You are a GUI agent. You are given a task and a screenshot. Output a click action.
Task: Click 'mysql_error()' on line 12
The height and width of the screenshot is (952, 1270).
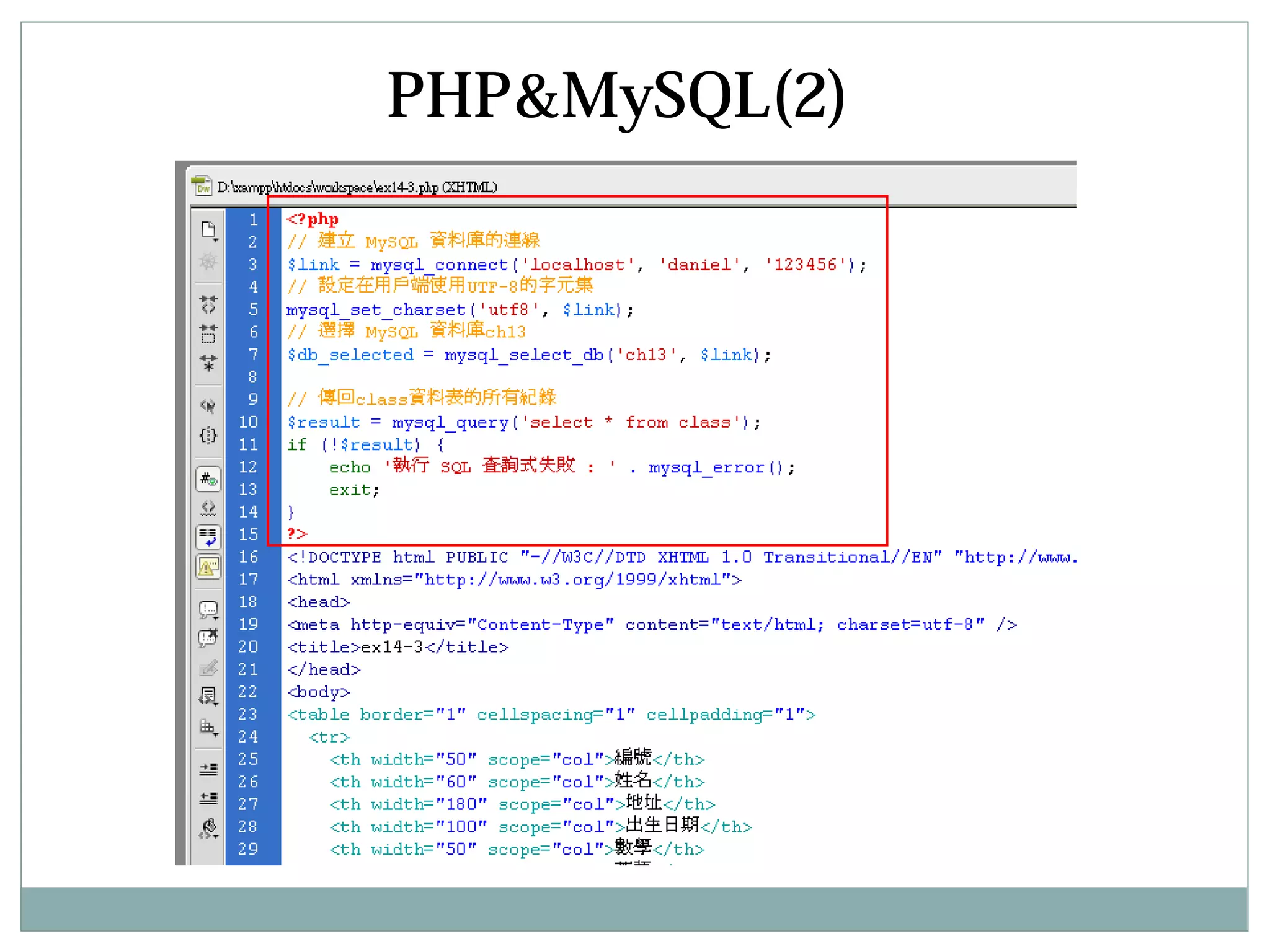[x=716, y=467]
